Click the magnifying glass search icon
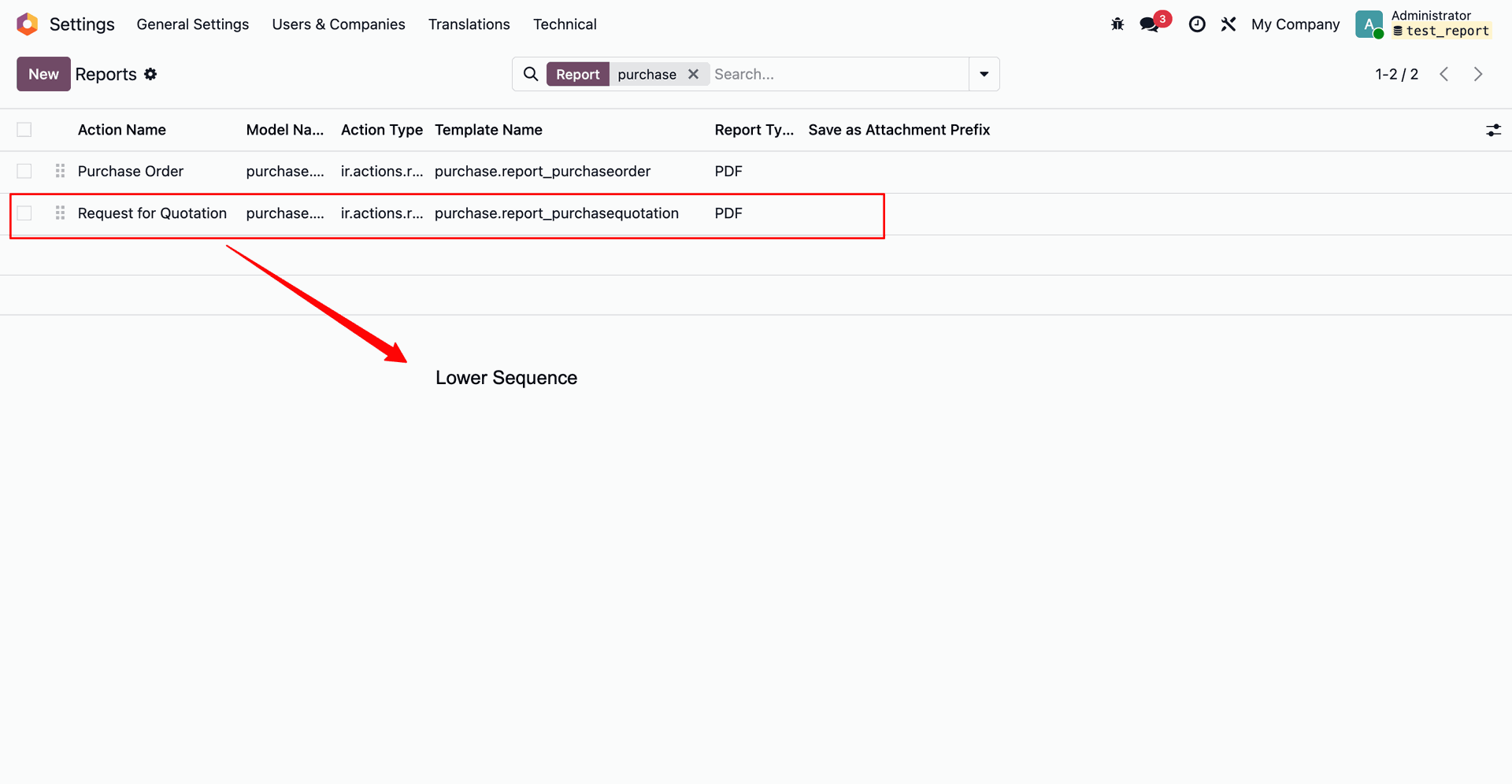This screenshot has height=784, width=1512. 531,74
